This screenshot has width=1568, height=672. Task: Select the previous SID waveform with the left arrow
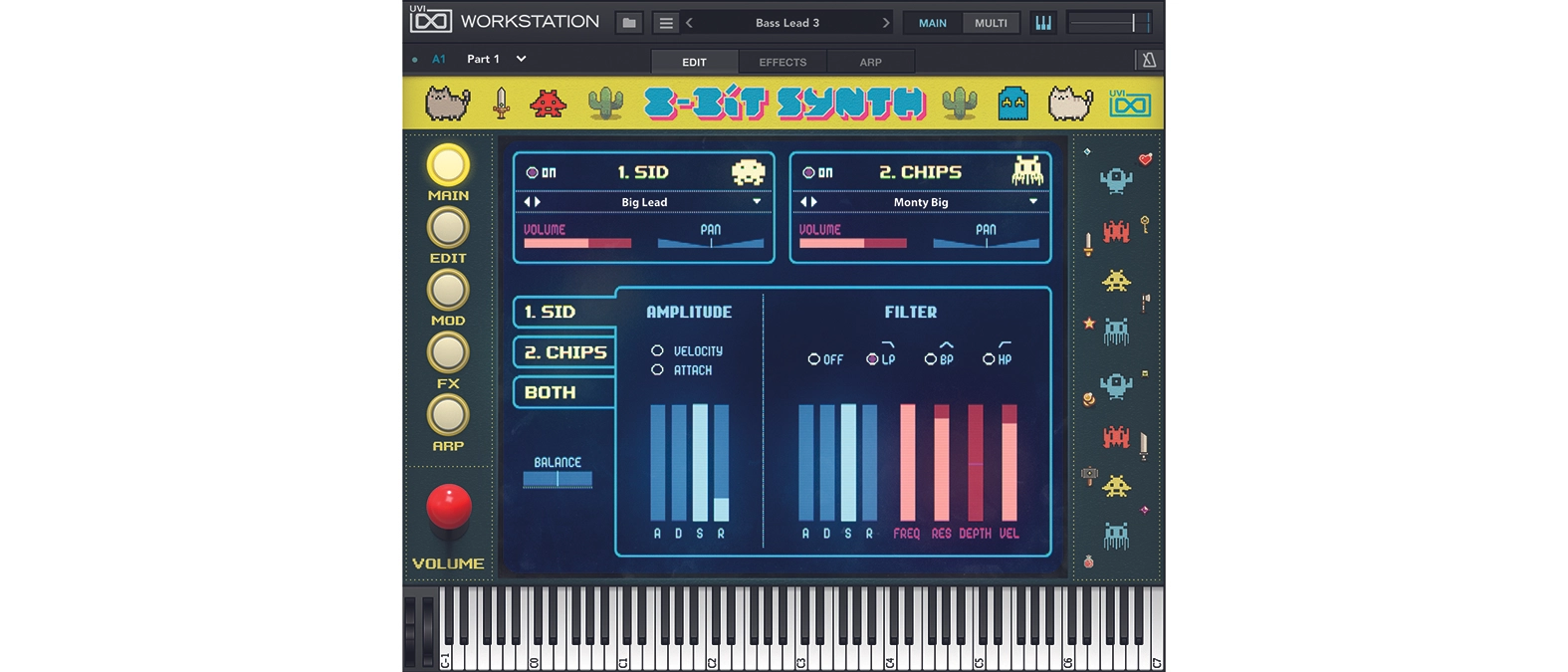tap(528, 202)
